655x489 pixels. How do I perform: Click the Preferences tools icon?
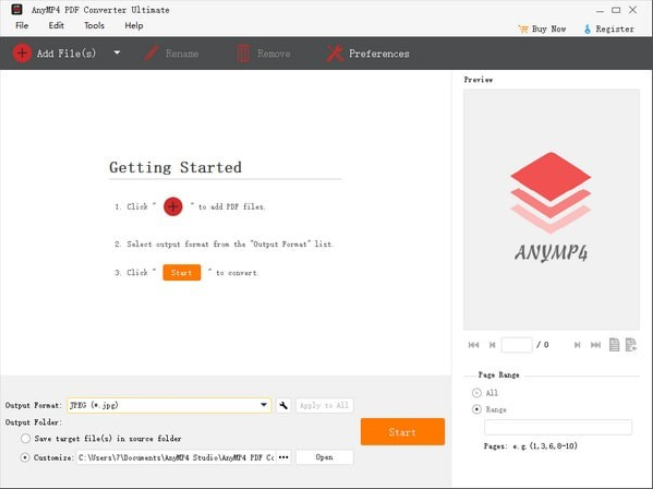335,54
